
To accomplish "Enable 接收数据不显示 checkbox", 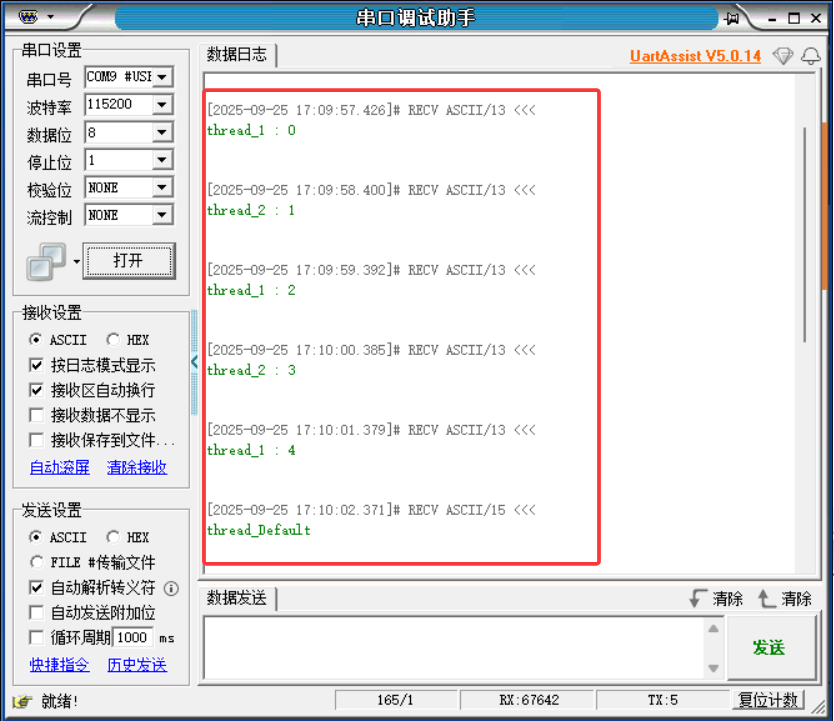I will click(36, 415).
